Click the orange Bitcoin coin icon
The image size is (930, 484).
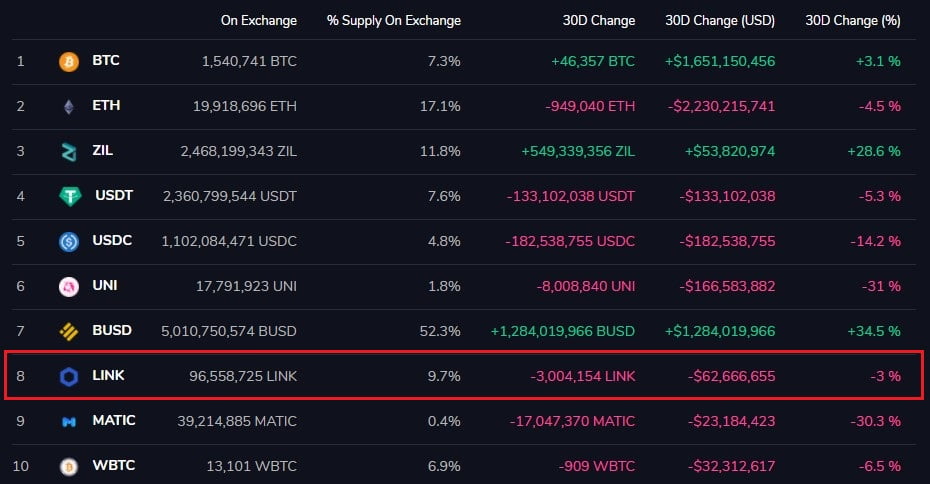click(68, 61)
